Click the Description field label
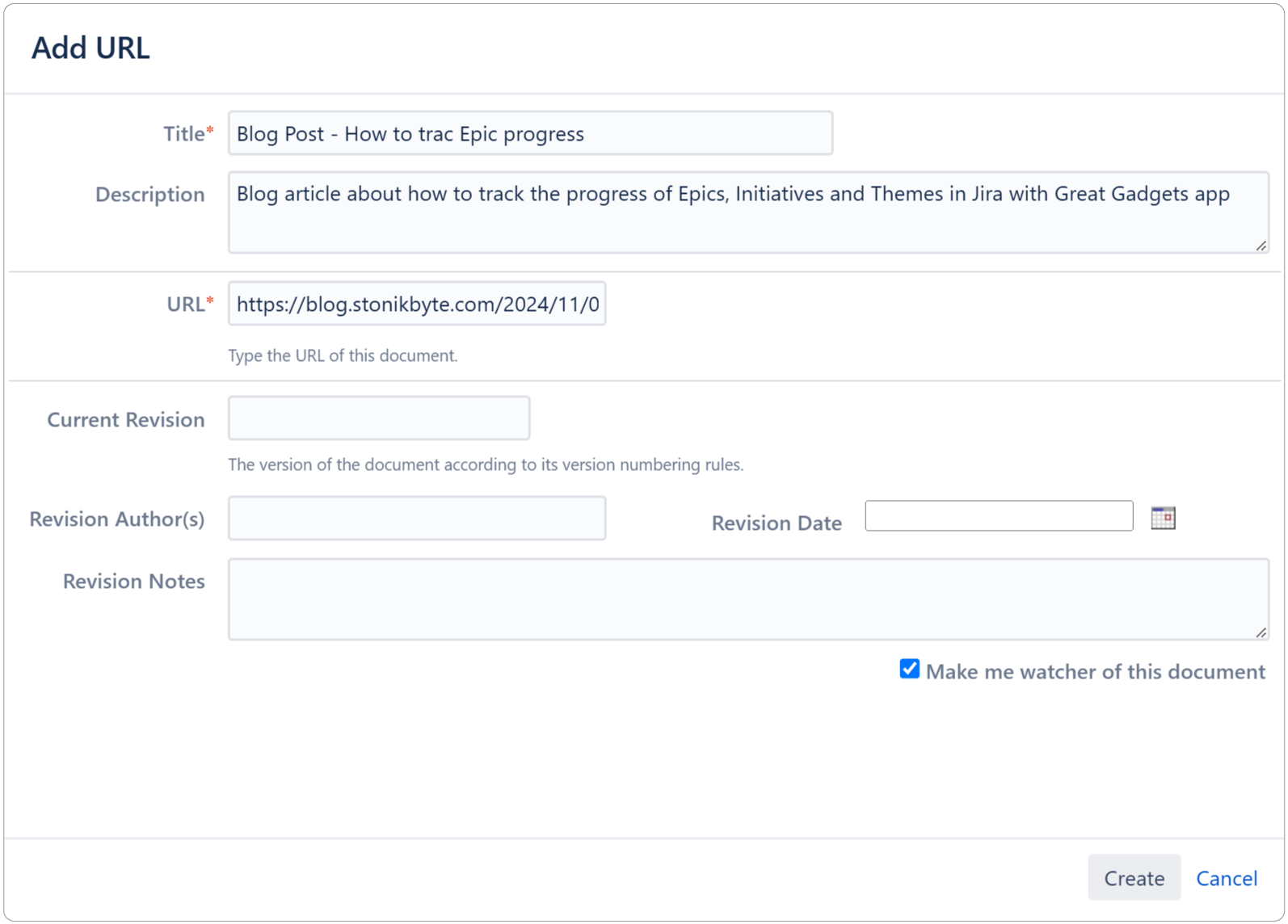1288x924 pixels. click(149, 195)
